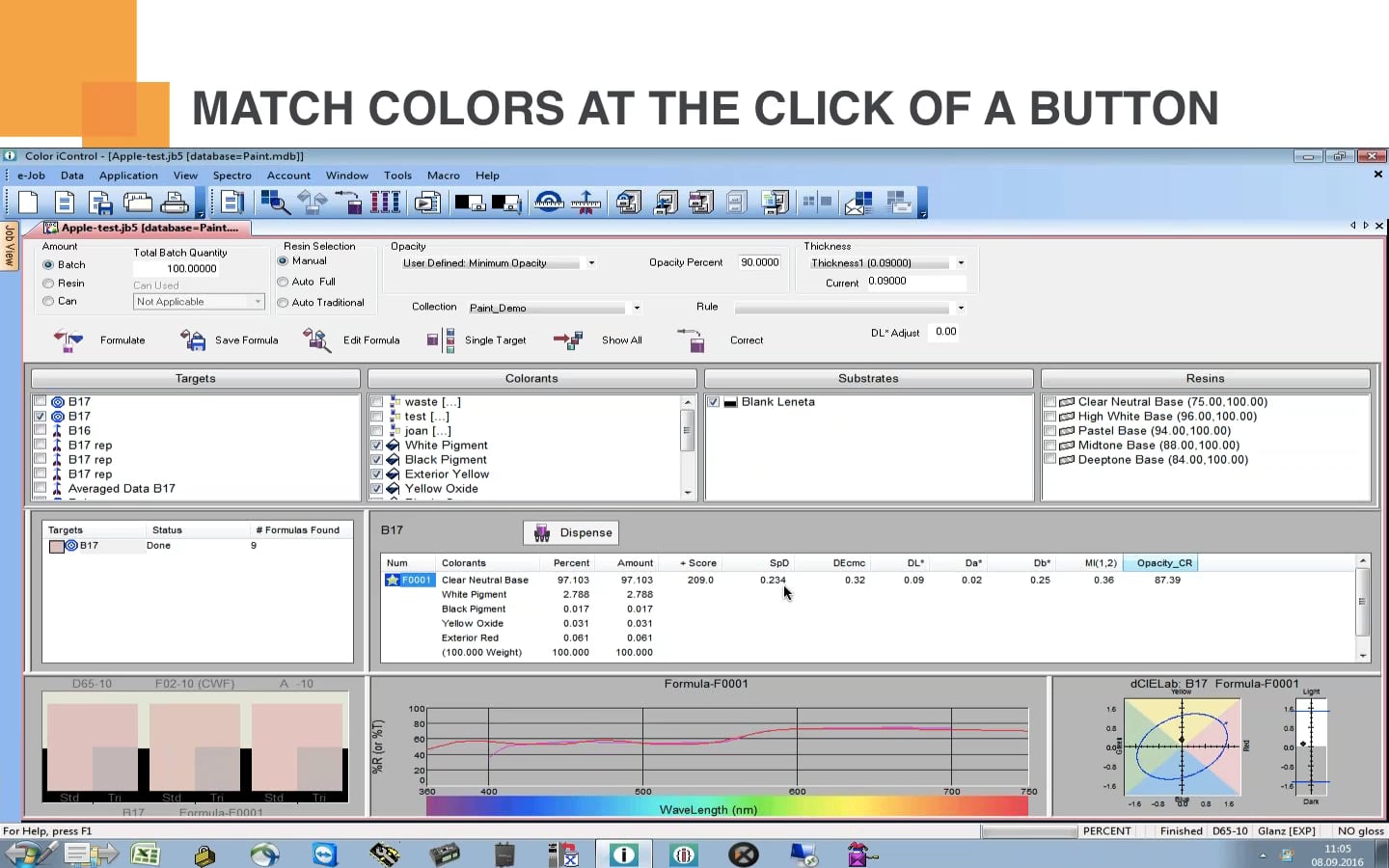
Task: Click the magnifier search toolbar icon
Action: 275,203
